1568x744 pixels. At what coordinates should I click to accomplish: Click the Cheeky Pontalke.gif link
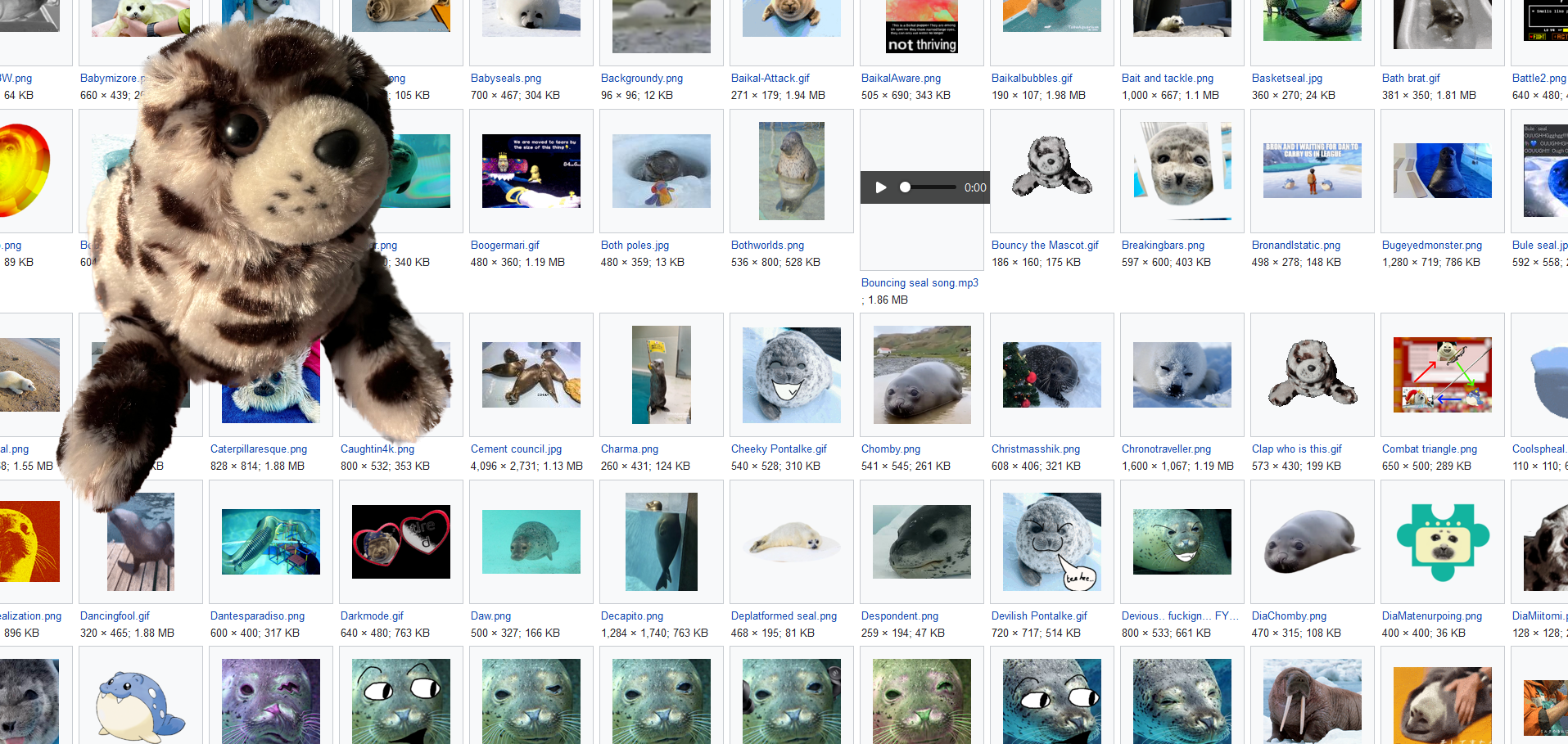778,449
